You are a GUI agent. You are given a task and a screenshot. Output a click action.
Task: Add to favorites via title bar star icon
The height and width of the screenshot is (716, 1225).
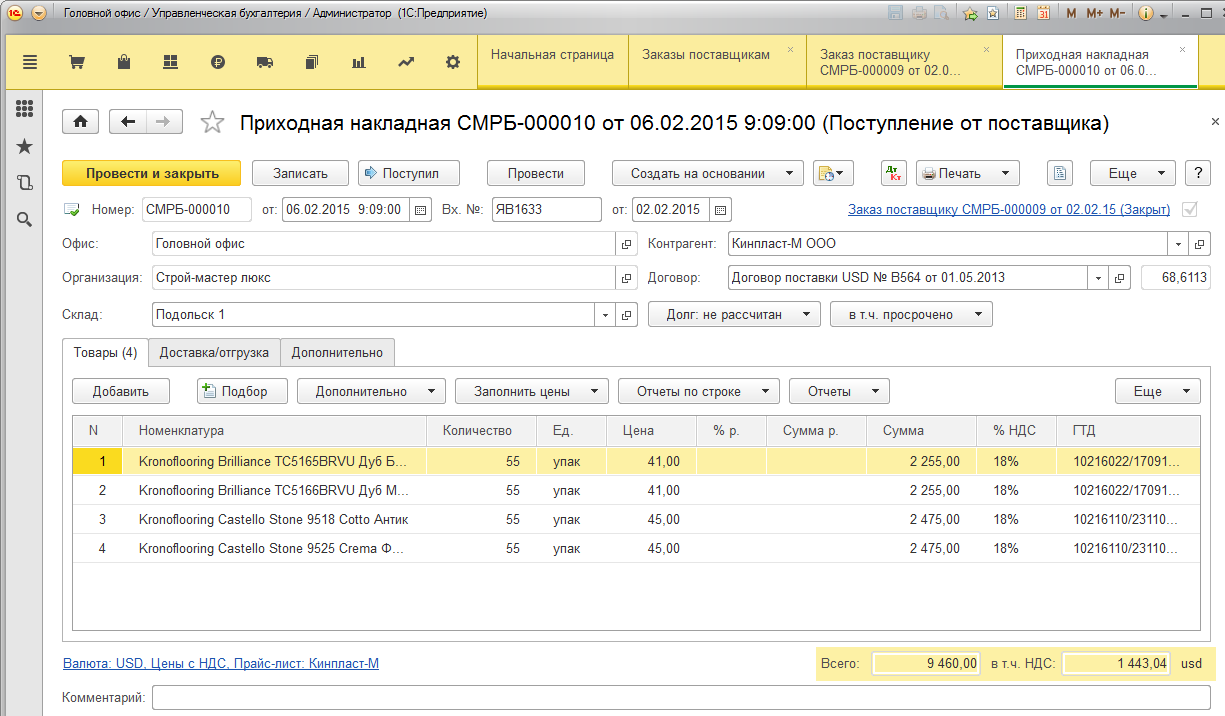click(970, 14)
